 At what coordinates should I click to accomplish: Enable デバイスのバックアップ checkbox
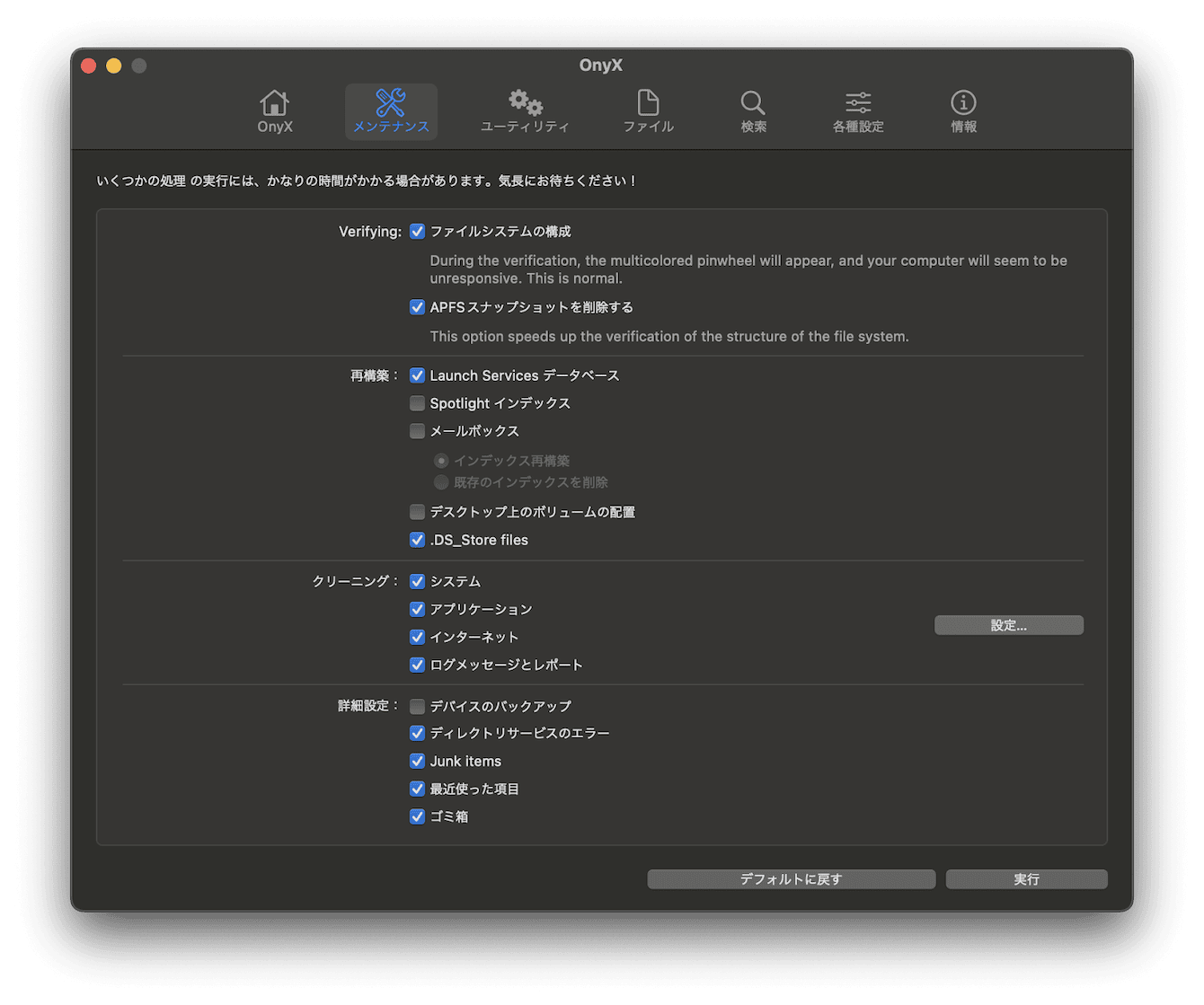(x=417, y=707)
